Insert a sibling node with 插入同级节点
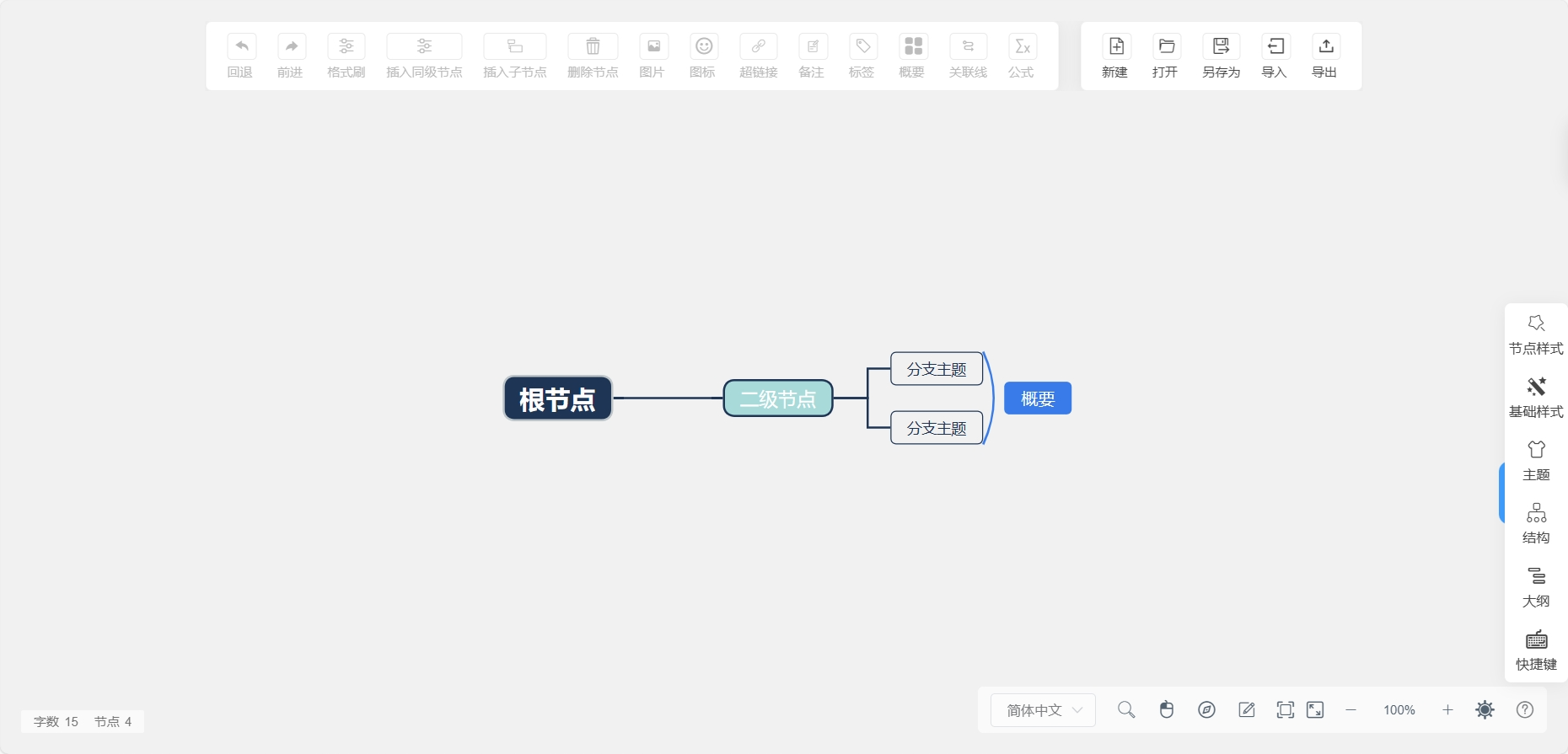This screenshot has height=754, width=1568. (x=424, y=46)
